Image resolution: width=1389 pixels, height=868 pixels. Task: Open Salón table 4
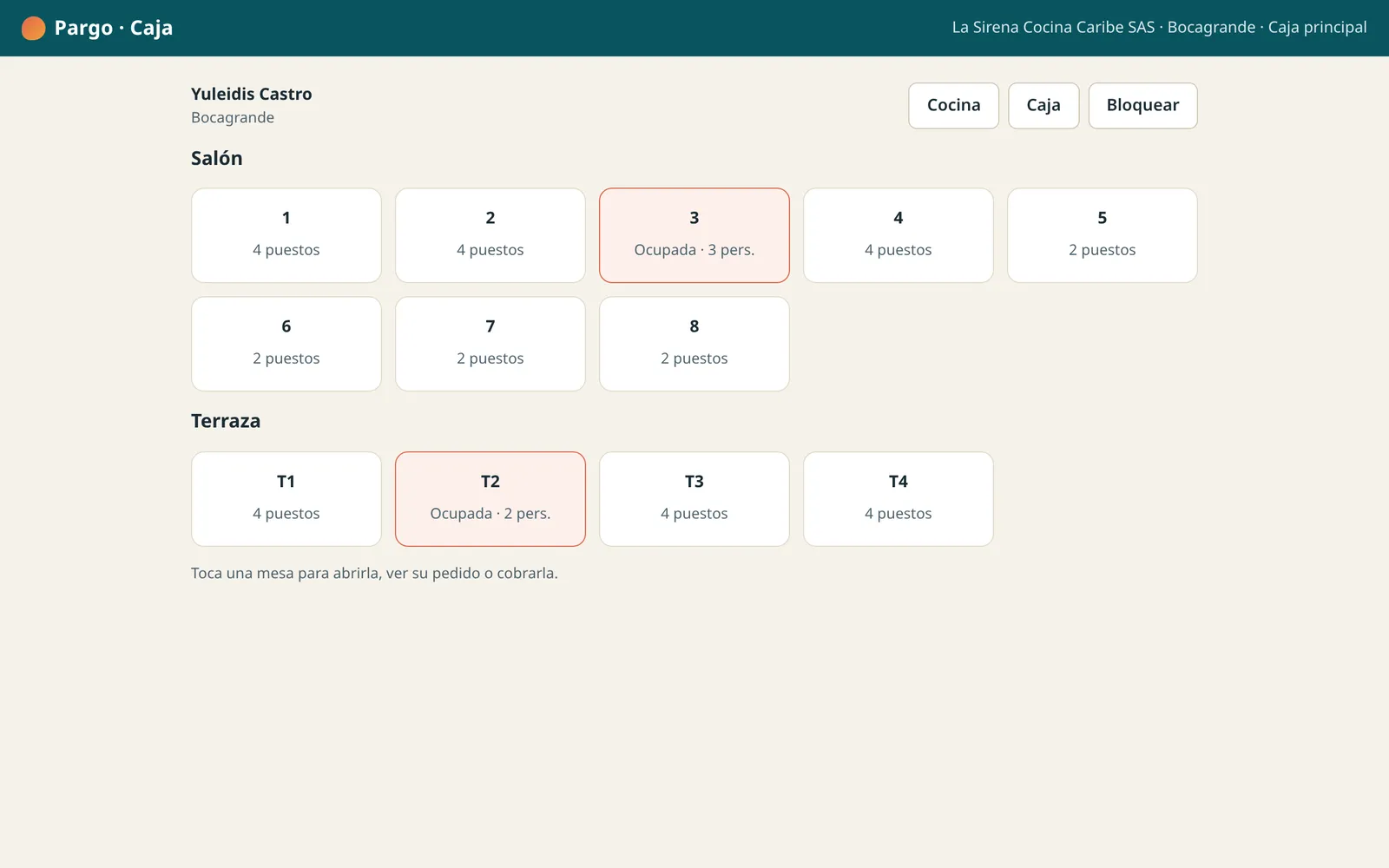[899, 235]
